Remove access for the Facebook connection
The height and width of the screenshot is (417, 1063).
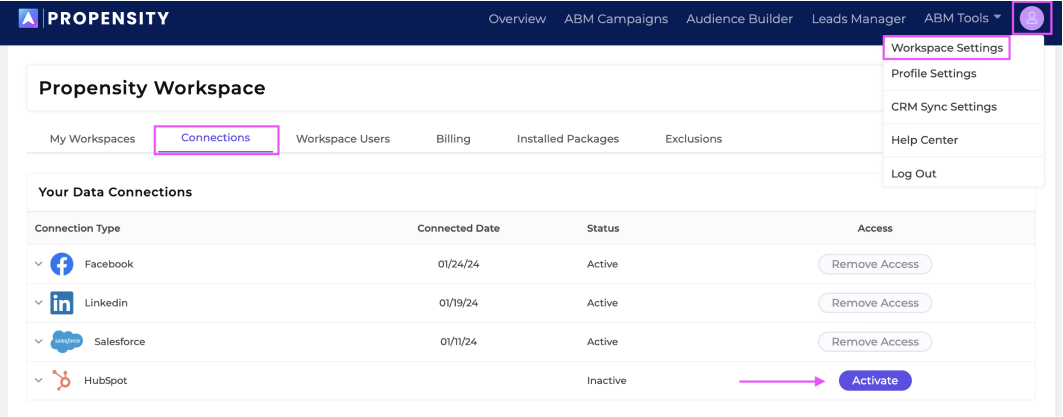pos(875,264)
